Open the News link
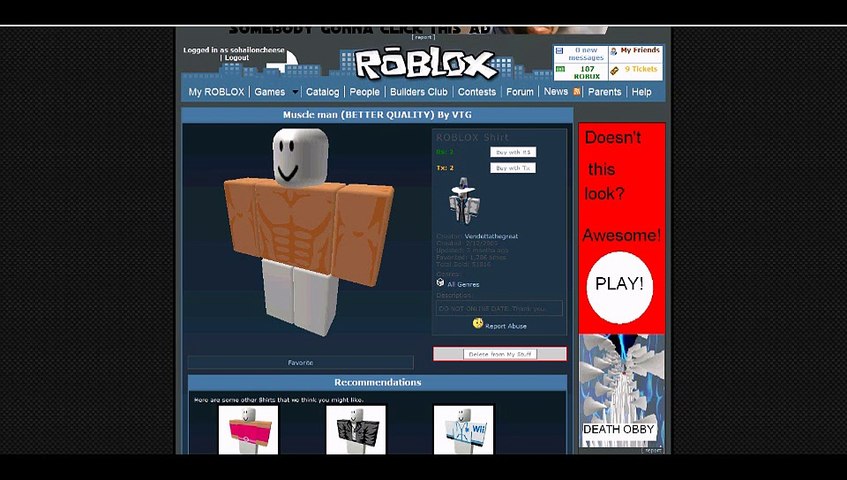Viewport: 847px width, 480px height. pos(555,91)
